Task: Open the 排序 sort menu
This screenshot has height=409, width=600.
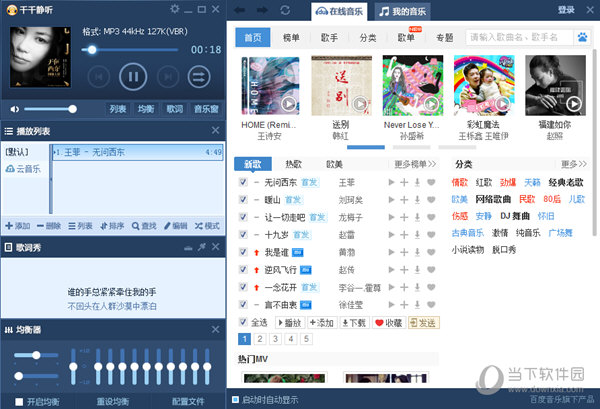Action: tap(112, 226)
